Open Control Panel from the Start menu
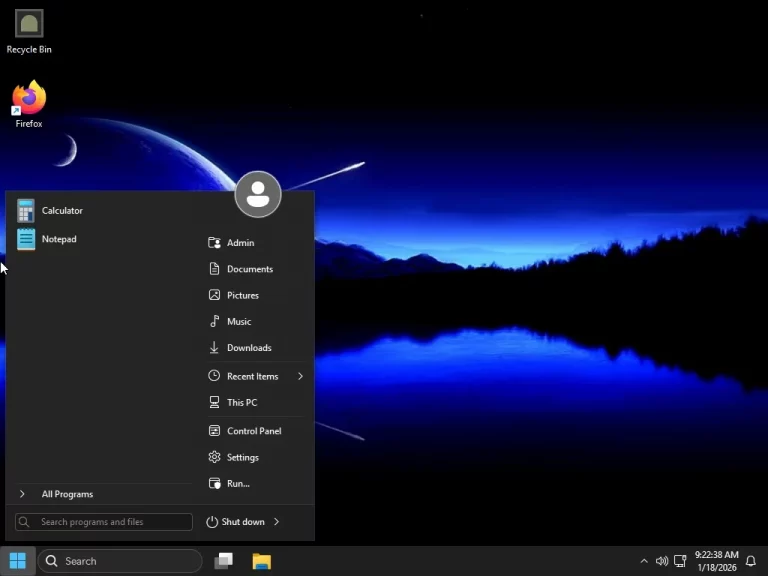This screenshot has height=576, width=768. coord(253,431)
